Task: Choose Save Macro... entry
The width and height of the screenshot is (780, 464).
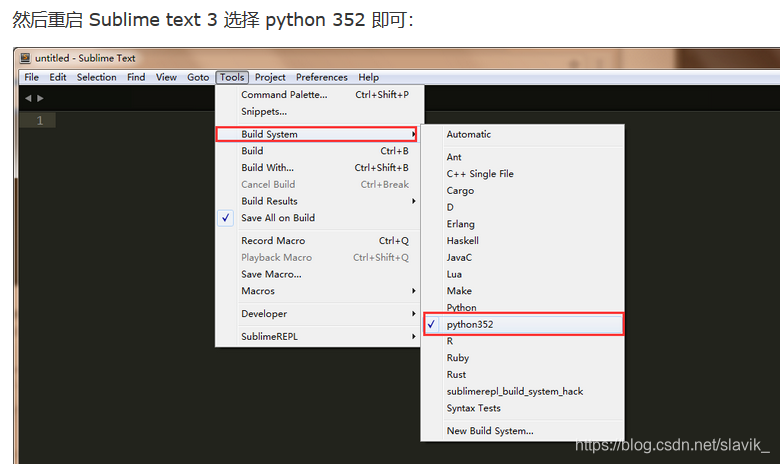Action: [318, 274]
